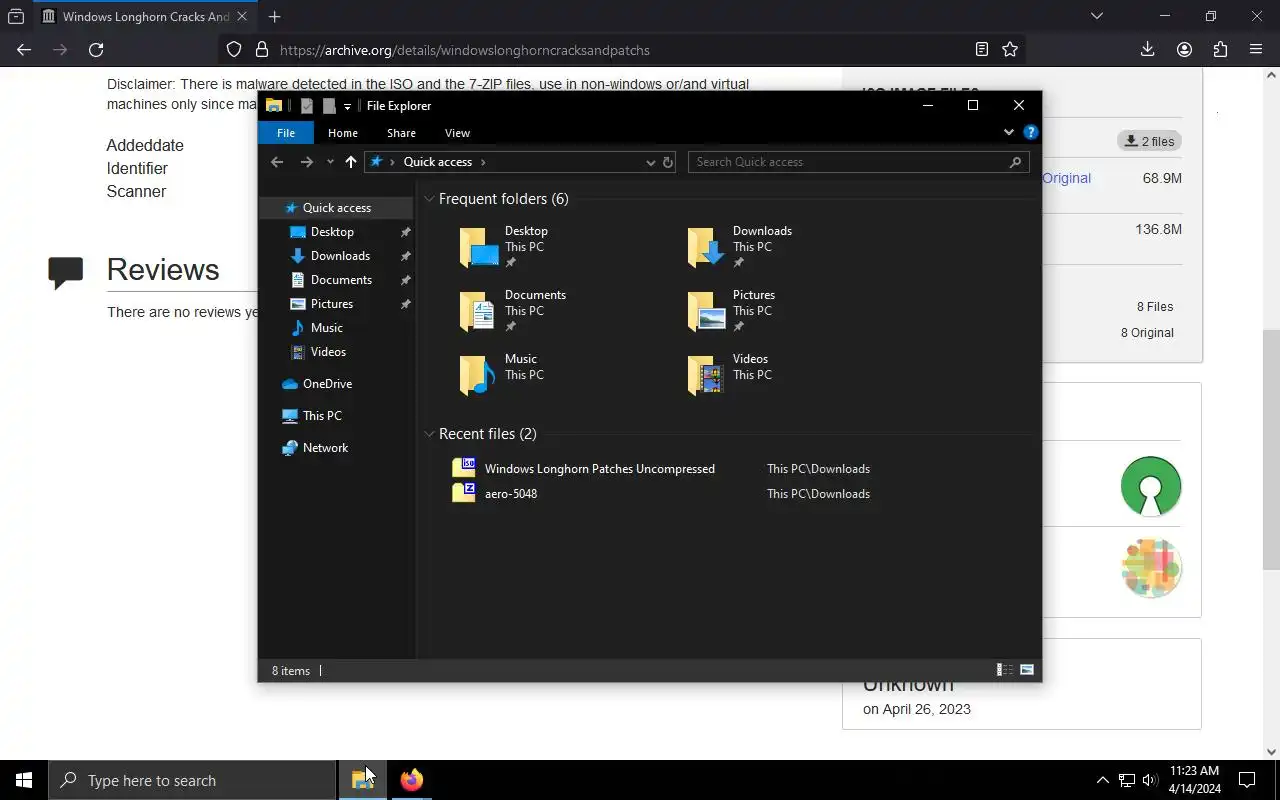Open the Share ribbon tab
Image resolution: width=1280 pixels, height=800 pixels.
[401, 133]
